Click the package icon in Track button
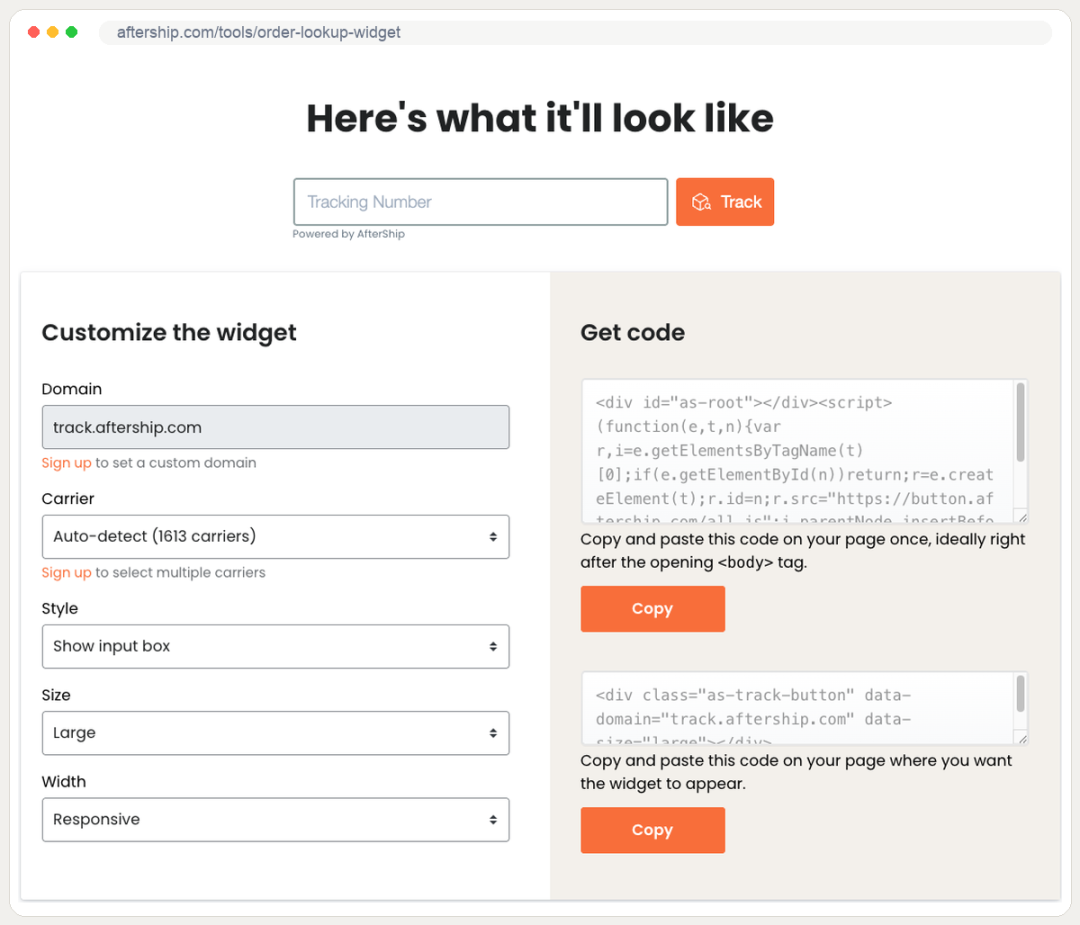This screenshot has width=1080, height=925. pyautogui.click(x=701, y=202)
